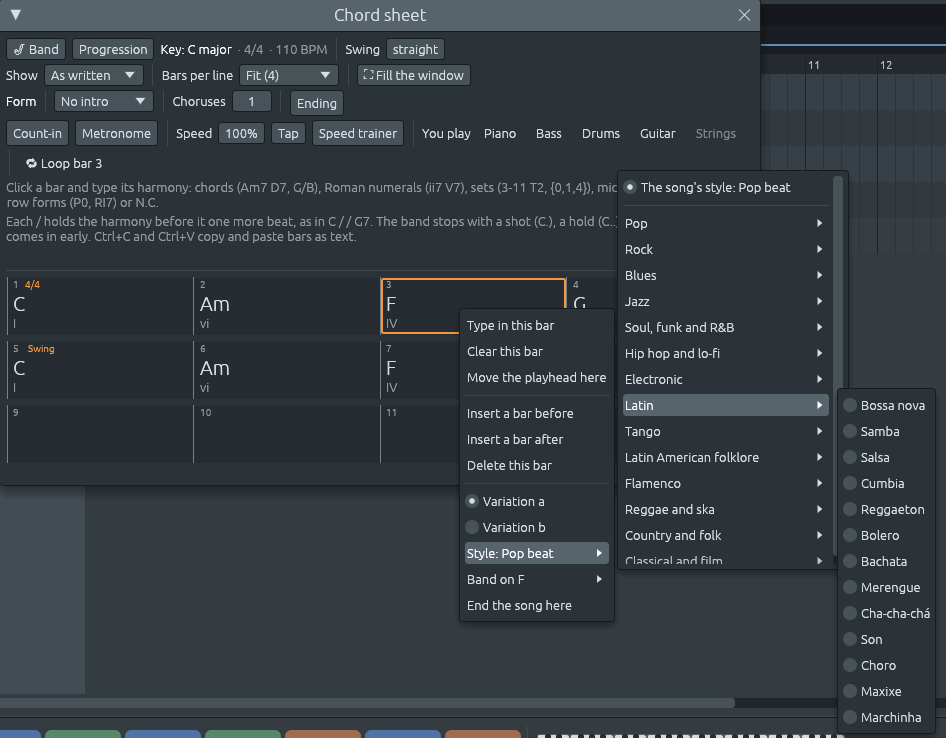Toggle the Ending button

pyautogui.click(x=317, y=103)
